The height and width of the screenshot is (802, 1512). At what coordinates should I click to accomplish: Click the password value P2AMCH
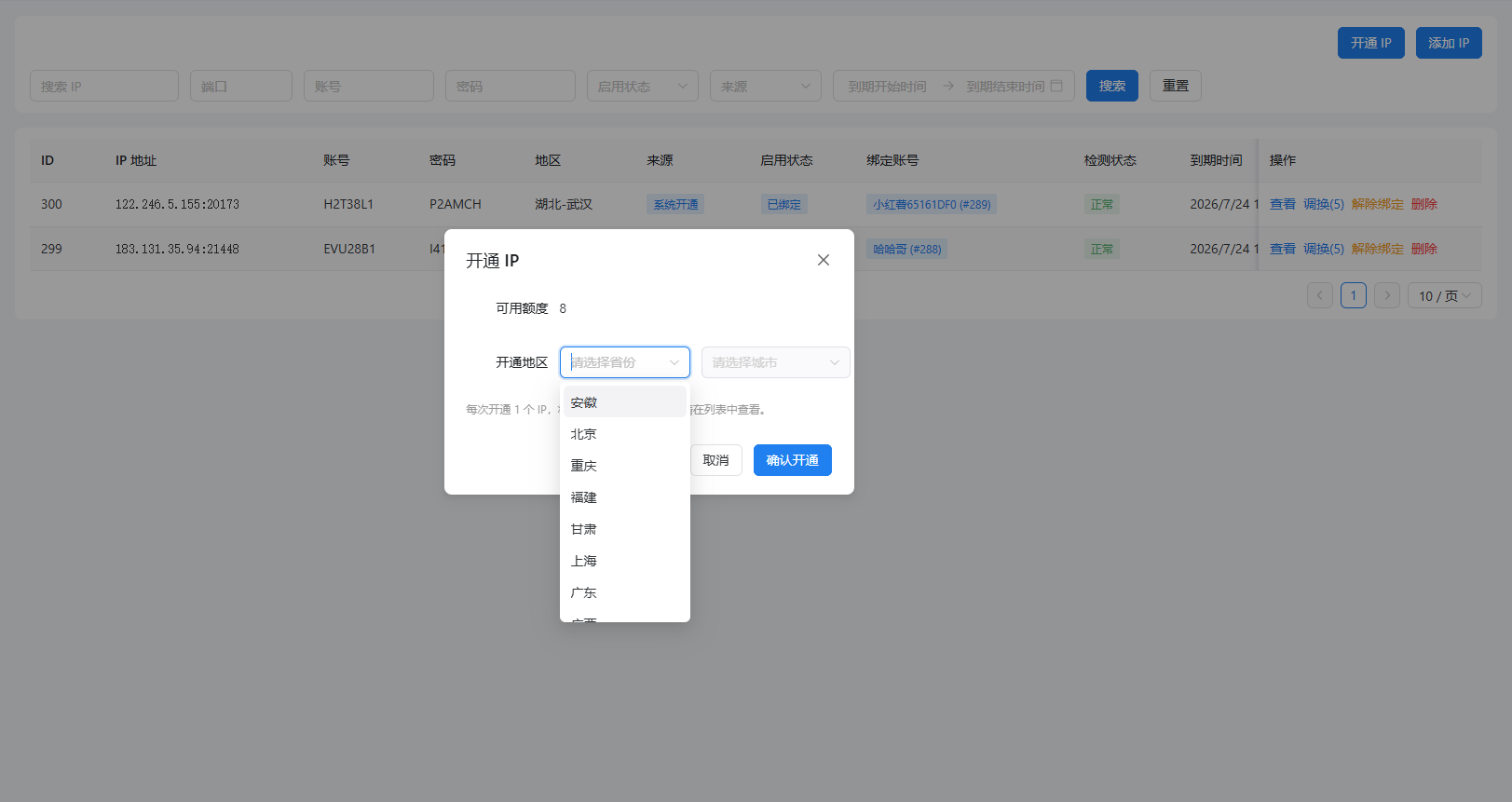coord(456,204)
